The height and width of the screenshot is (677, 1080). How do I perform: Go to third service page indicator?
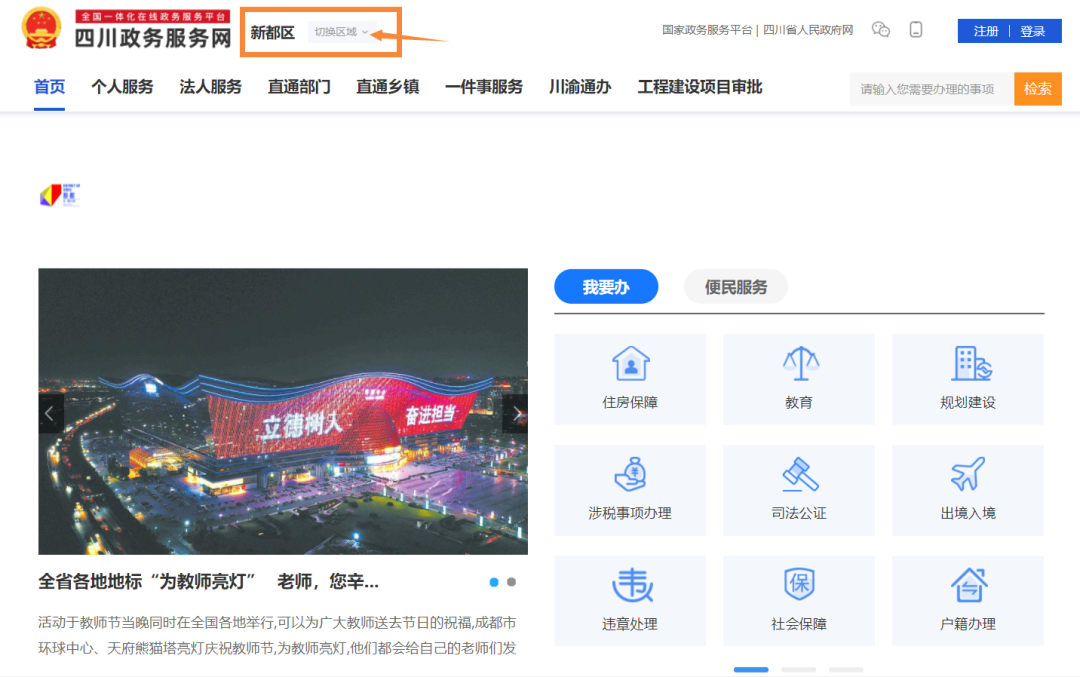[846, 669]
